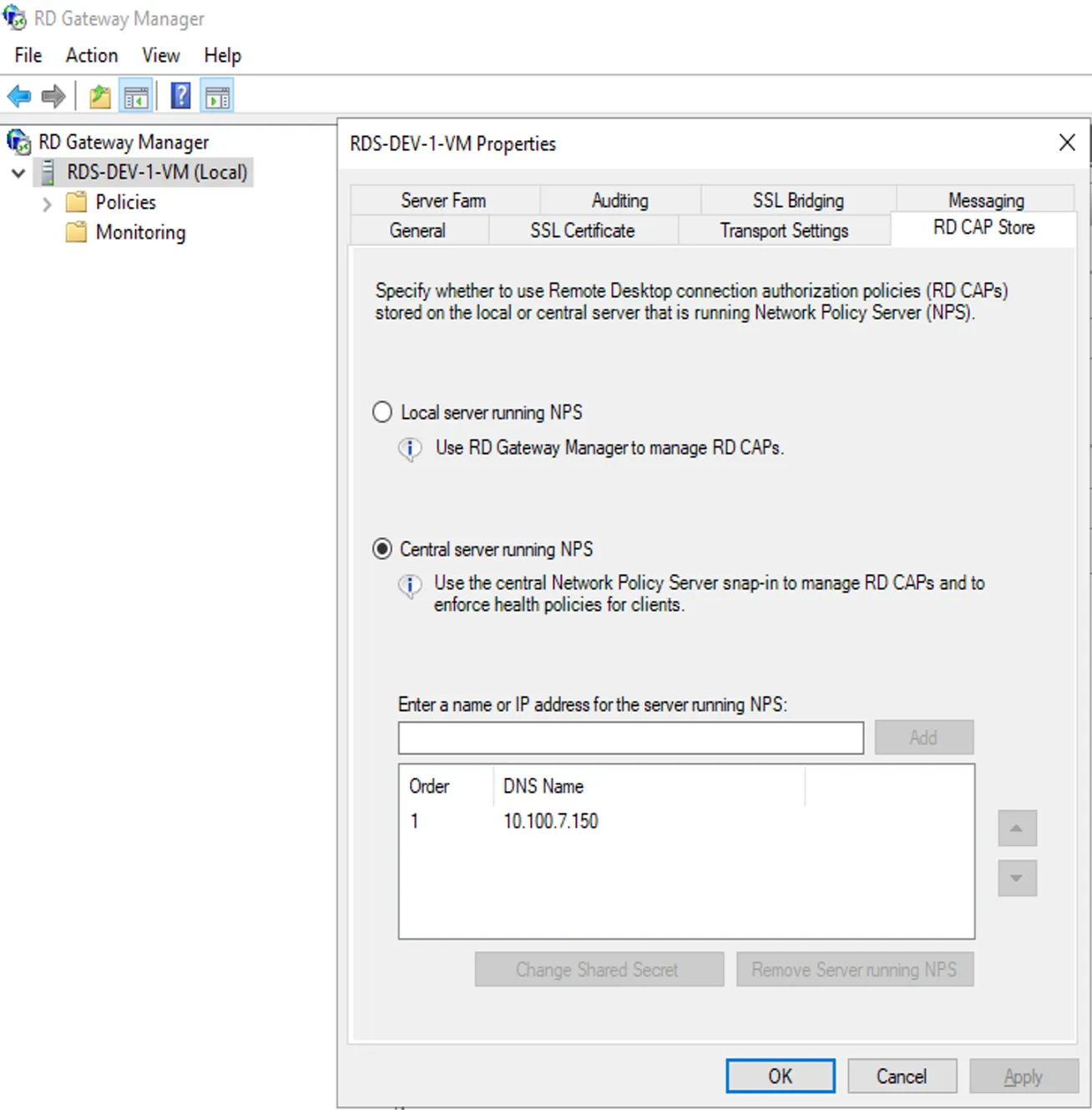Screen dimensions: 1092x1110
Task: Click the NPS server address input field
Action: 630,738
